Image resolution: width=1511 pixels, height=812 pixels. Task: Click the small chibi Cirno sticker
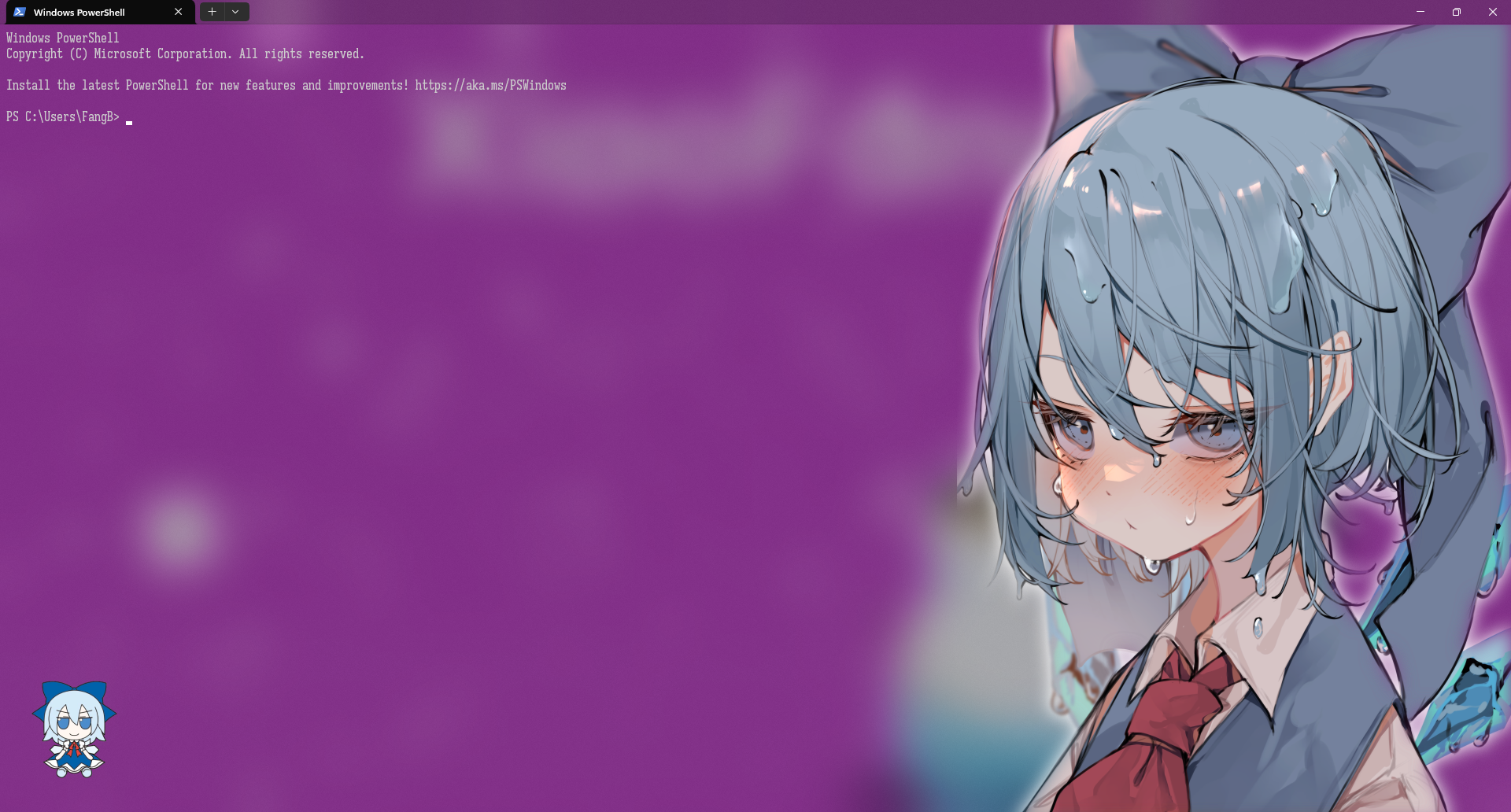point(74,729)
